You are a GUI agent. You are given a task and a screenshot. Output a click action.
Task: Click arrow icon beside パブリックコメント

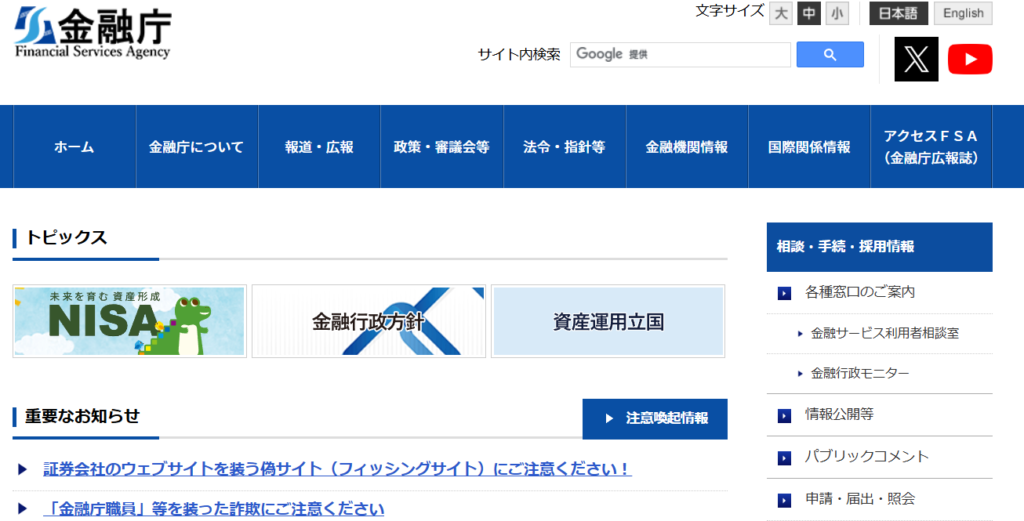[x=784, y=457]
